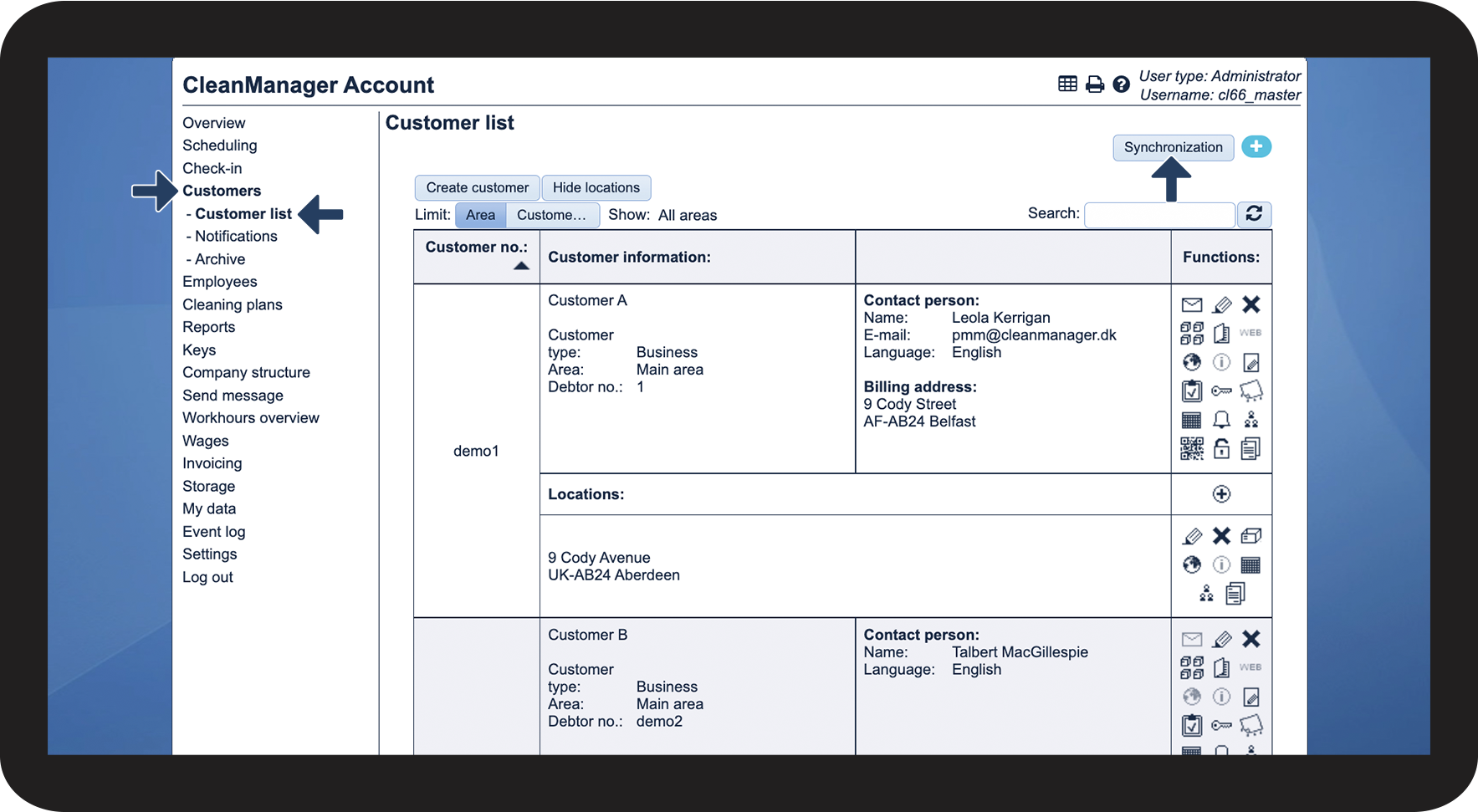Click the blue plus button next to Synchronization
Viewport: 1478px width, 812px height.
[1256, 147]
